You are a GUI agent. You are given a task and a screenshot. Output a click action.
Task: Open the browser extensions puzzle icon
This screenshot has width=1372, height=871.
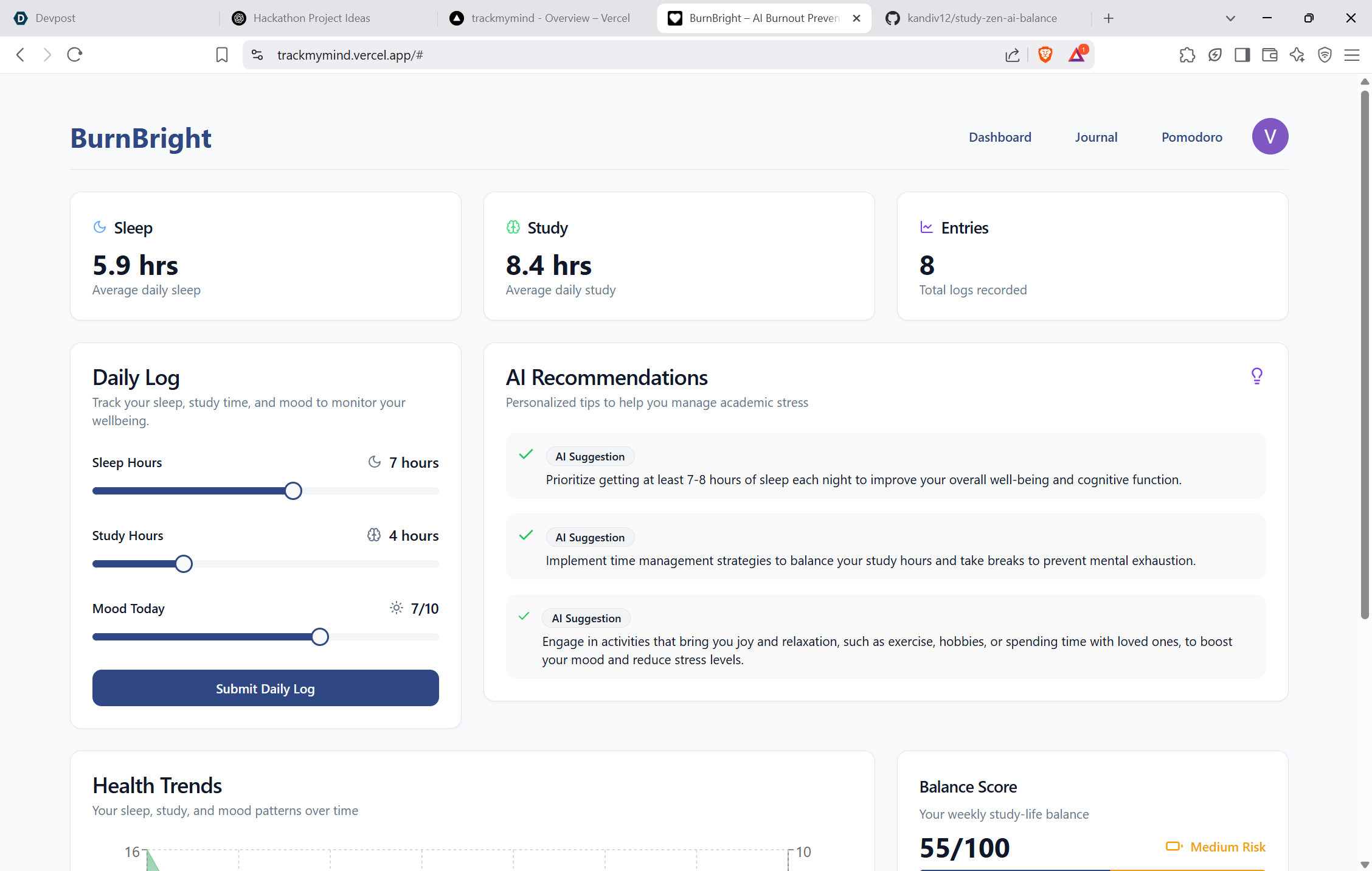pos(1187,55)
